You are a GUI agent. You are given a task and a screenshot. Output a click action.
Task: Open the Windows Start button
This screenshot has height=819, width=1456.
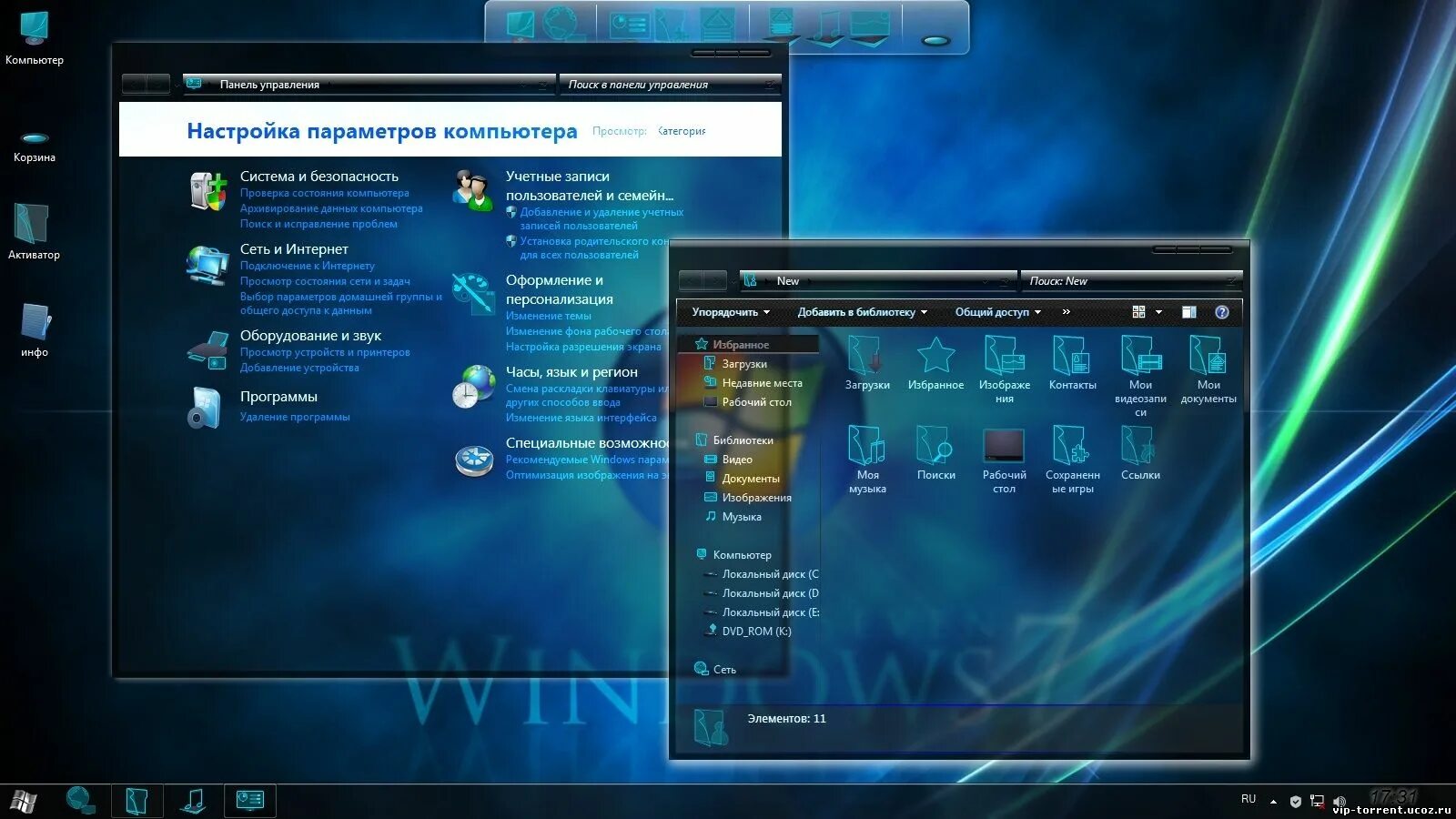click(24, 802)
